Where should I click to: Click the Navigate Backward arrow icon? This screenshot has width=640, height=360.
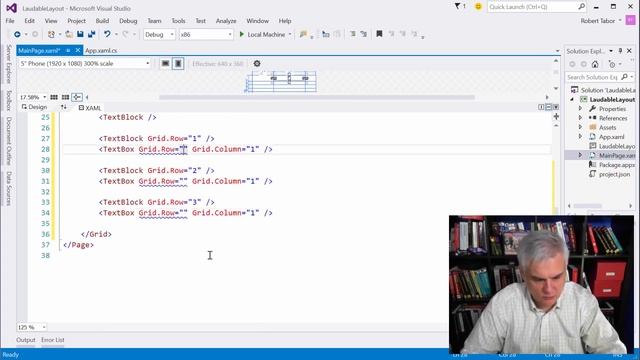(x=17, y=35)
